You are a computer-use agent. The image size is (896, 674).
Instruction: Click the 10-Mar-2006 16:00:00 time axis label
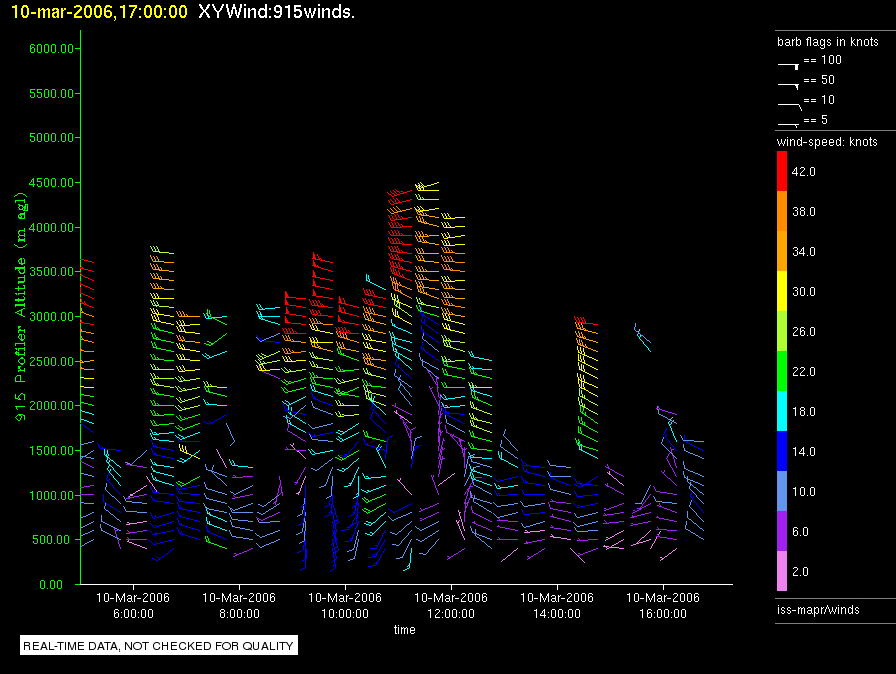coord(662,604)
